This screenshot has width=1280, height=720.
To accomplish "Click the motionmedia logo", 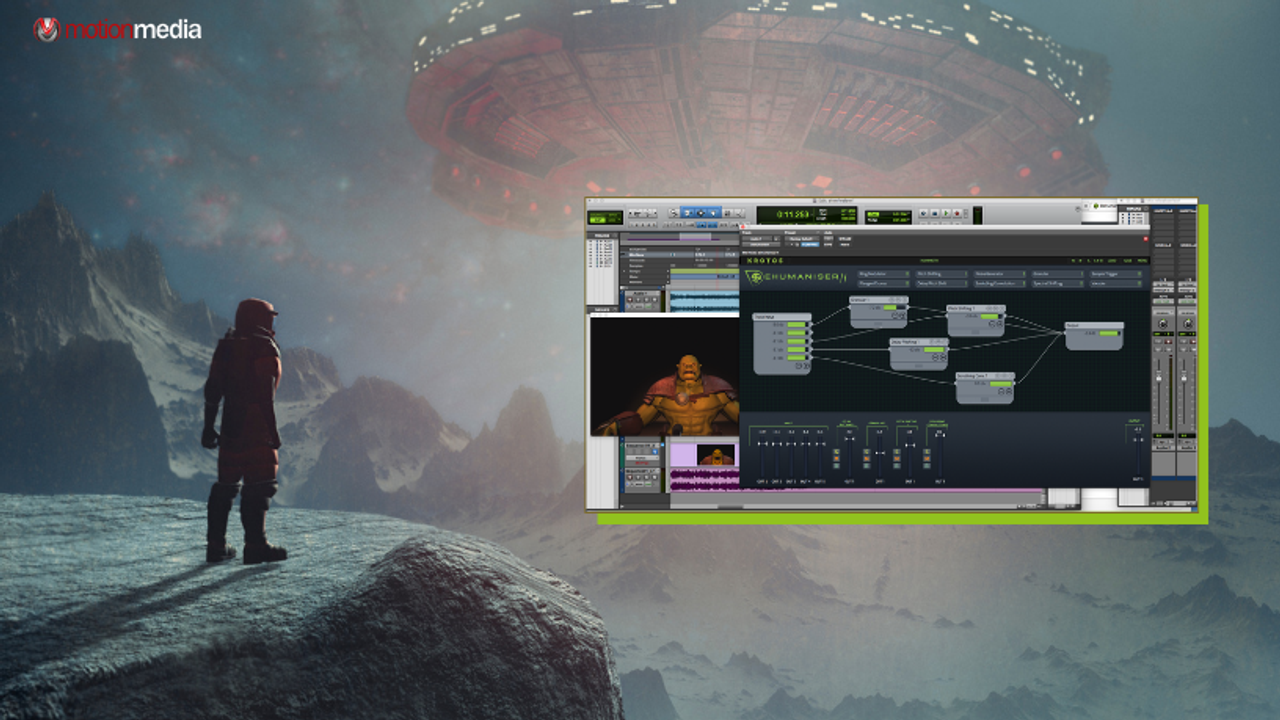I will tap(117, 30).
